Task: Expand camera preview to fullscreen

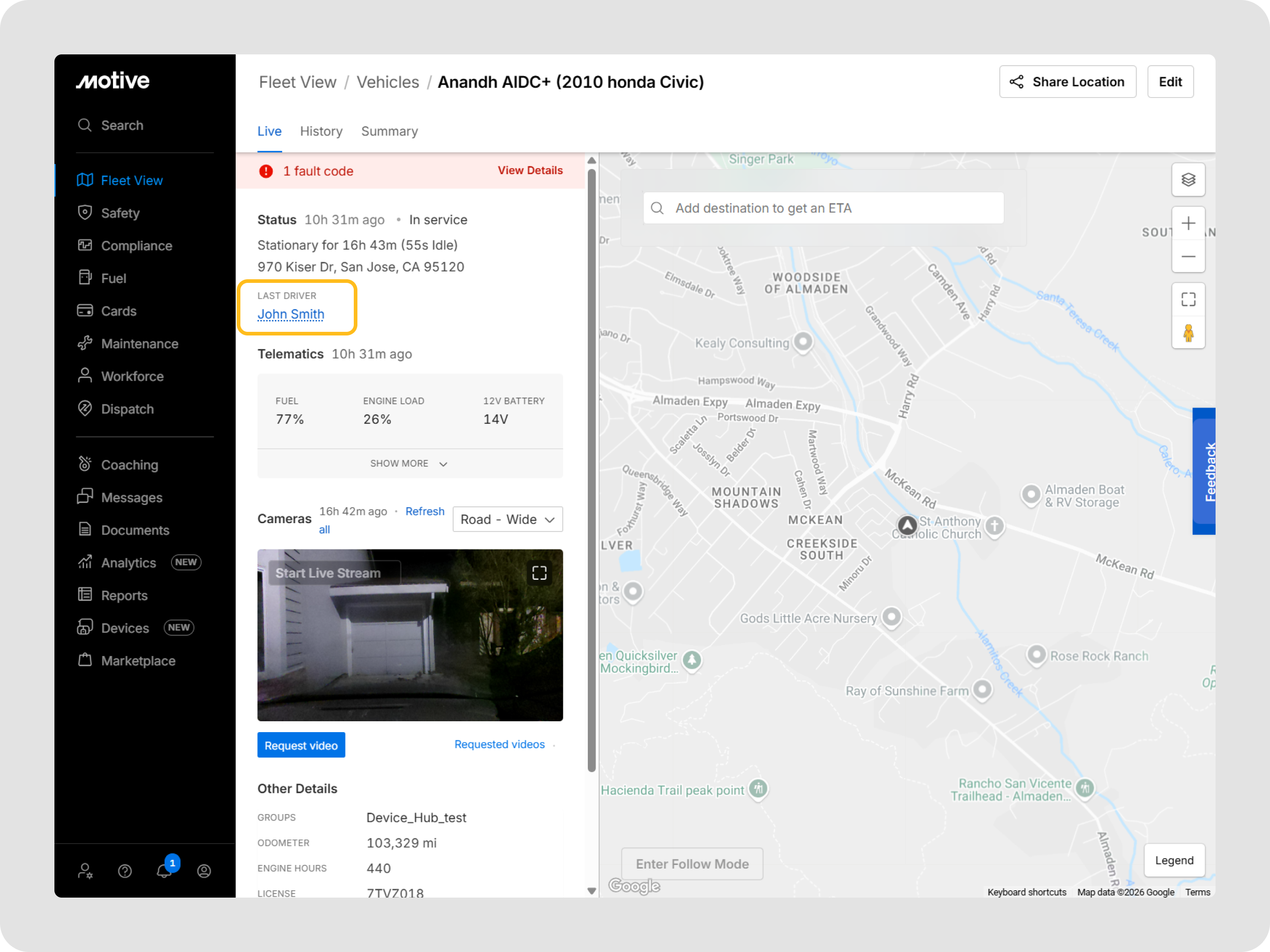Action: 539,573
